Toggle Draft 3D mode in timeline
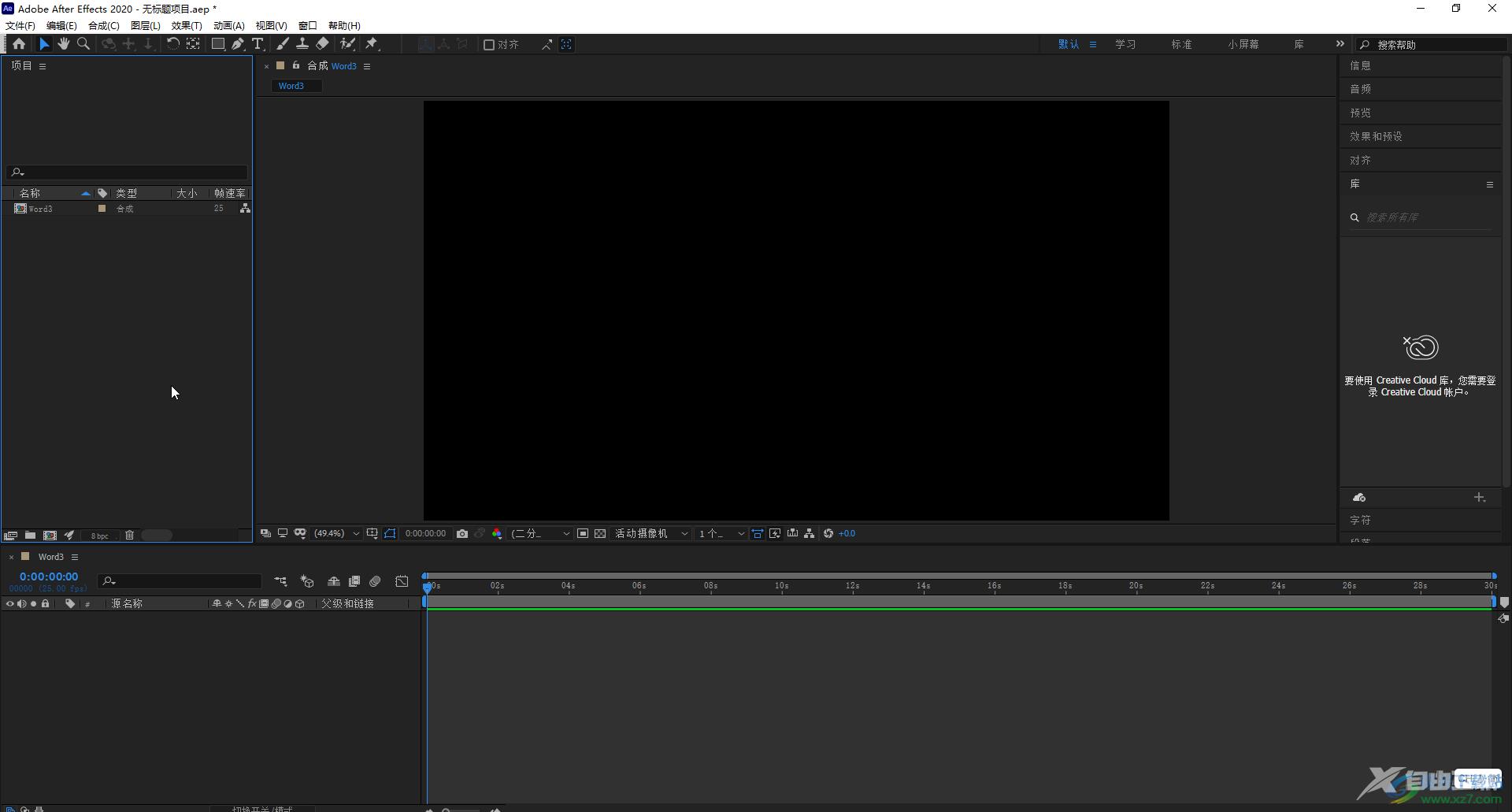Viewport: 1512px width, 812px height. coord(307,581)
